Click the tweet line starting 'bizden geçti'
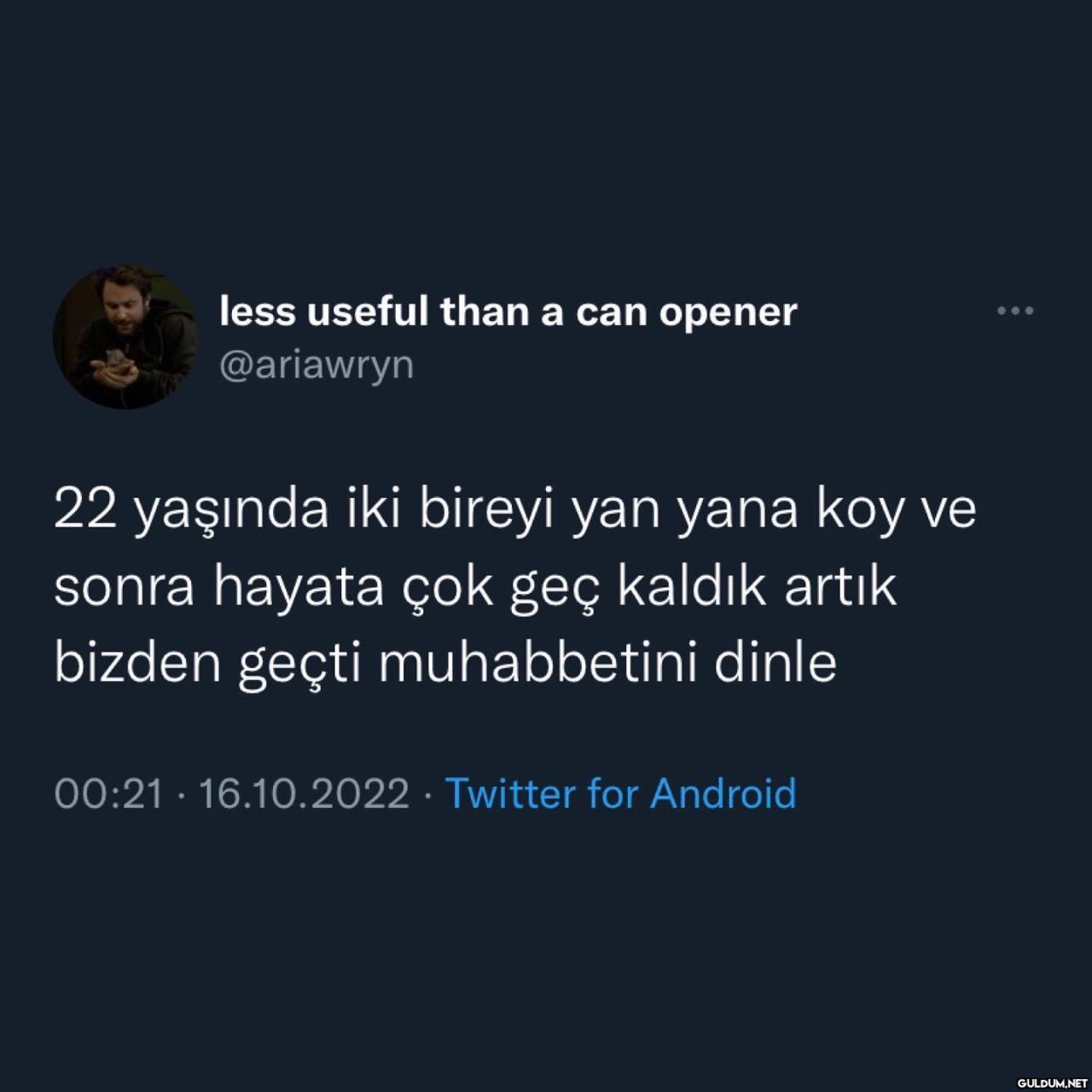This screenshot has height=1092, width=1092. point(445,664)
